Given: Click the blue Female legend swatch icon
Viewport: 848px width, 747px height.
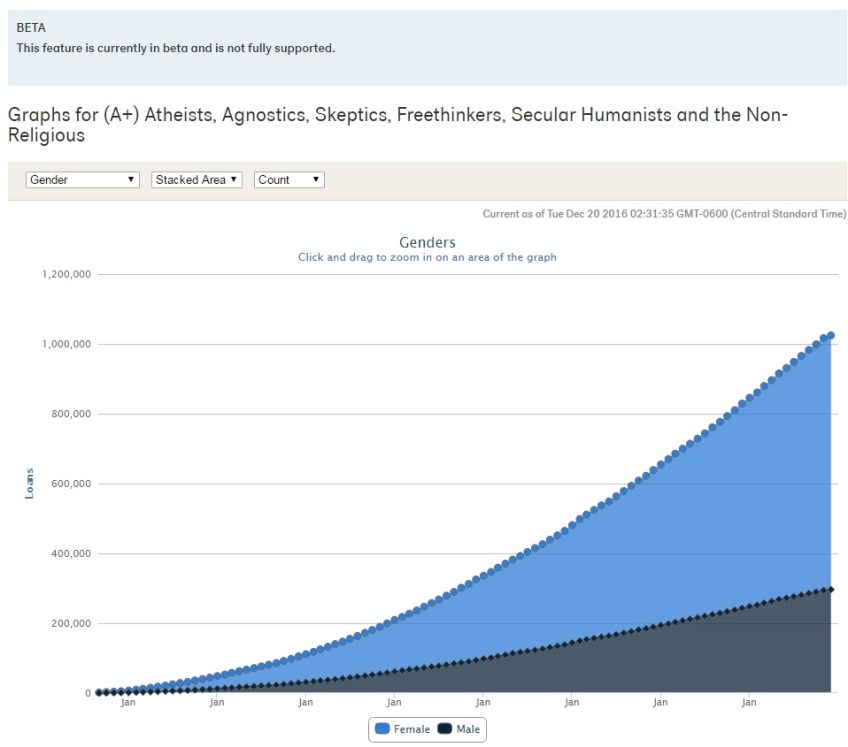Looking at the screenshot, I should pos(382,729).
